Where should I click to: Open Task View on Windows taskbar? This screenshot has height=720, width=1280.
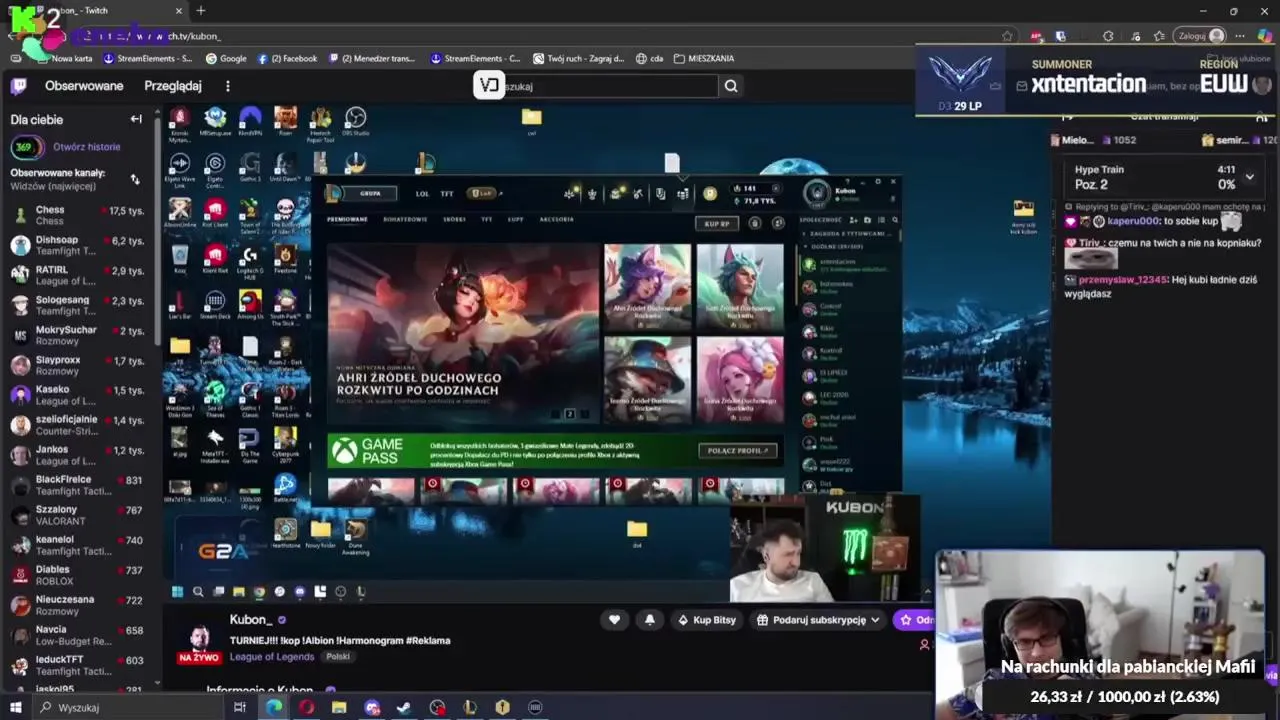coord(239,708)
